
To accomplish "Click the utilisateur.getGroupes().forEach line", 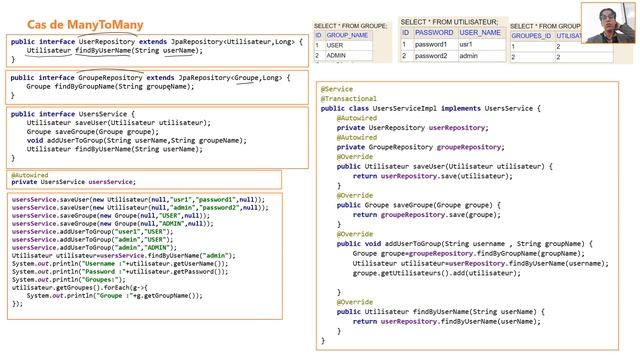I will [x=80, y=287].
